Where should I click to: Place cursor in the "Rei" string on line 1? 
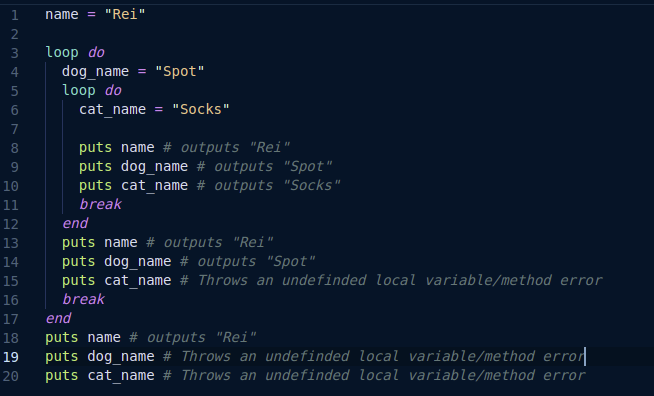pyautogui.click(x=125, y=14)
